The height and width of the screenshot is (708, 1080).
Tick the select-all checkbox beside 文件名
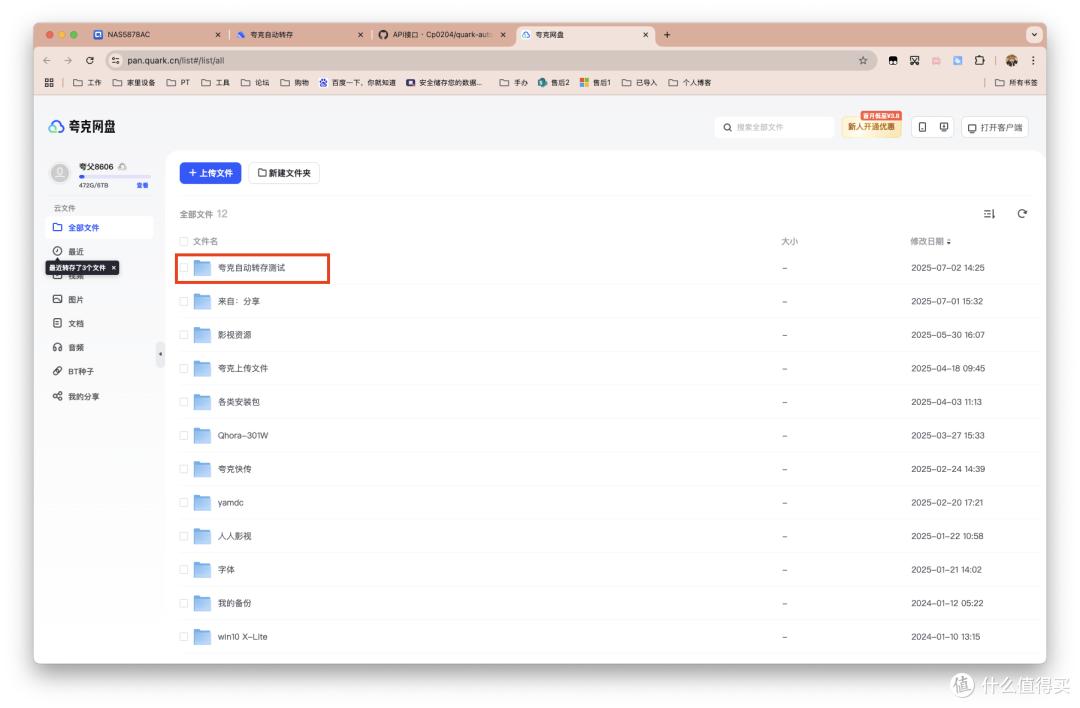coord(184,241)
